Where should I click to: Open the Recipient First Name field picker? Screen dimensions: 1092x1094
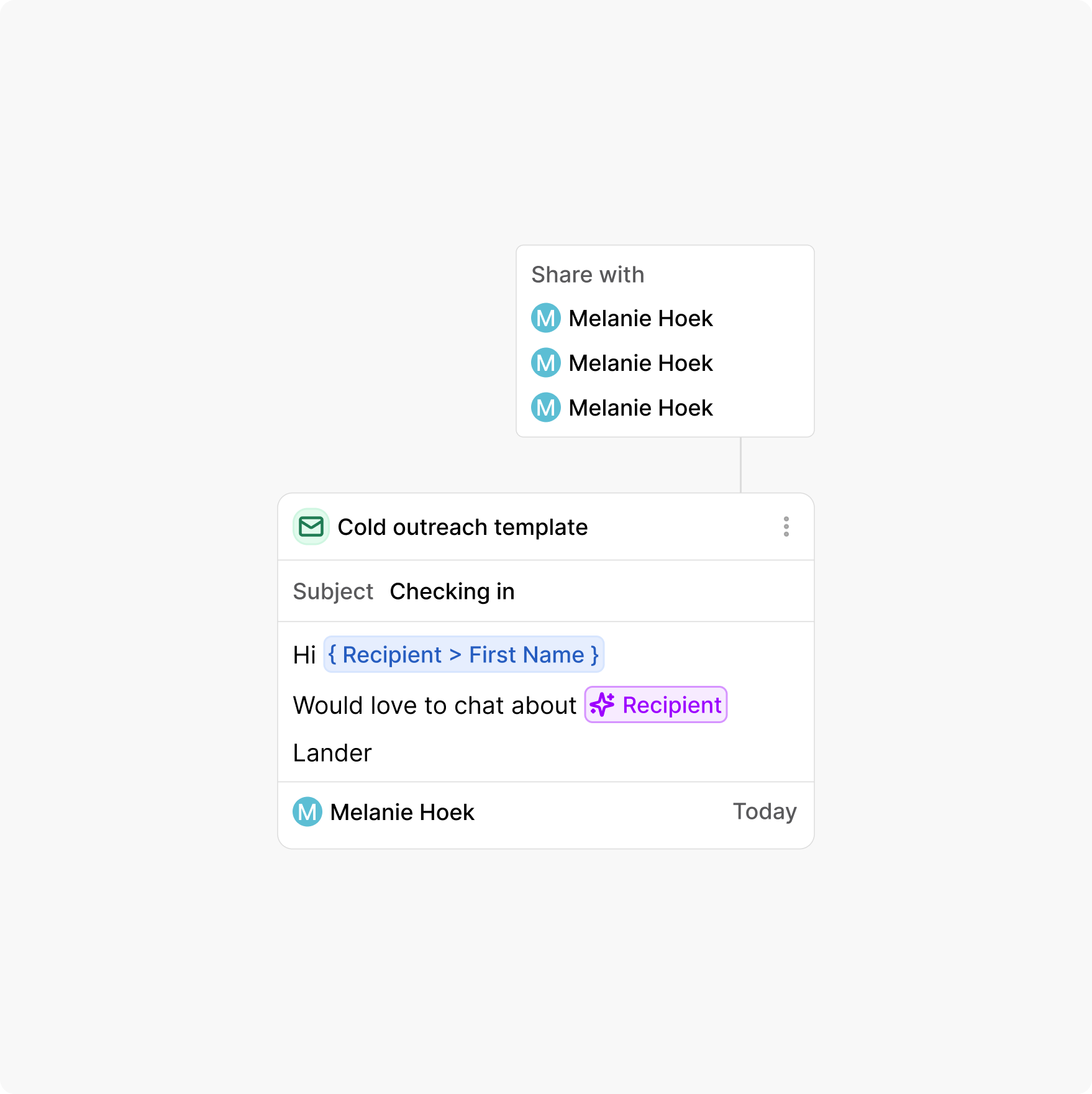point(463,654)
